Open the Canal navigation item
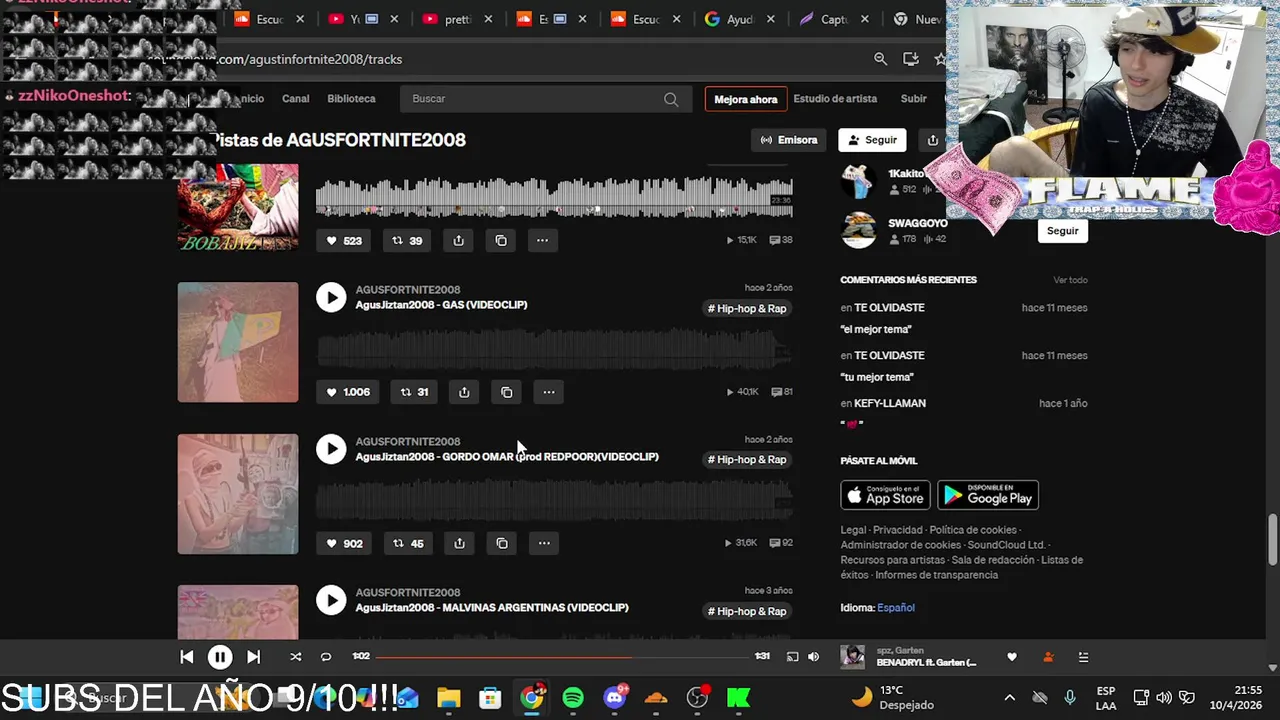Image resolution: width=1280 pixels, height=720 pixels. tap(296, 99)
